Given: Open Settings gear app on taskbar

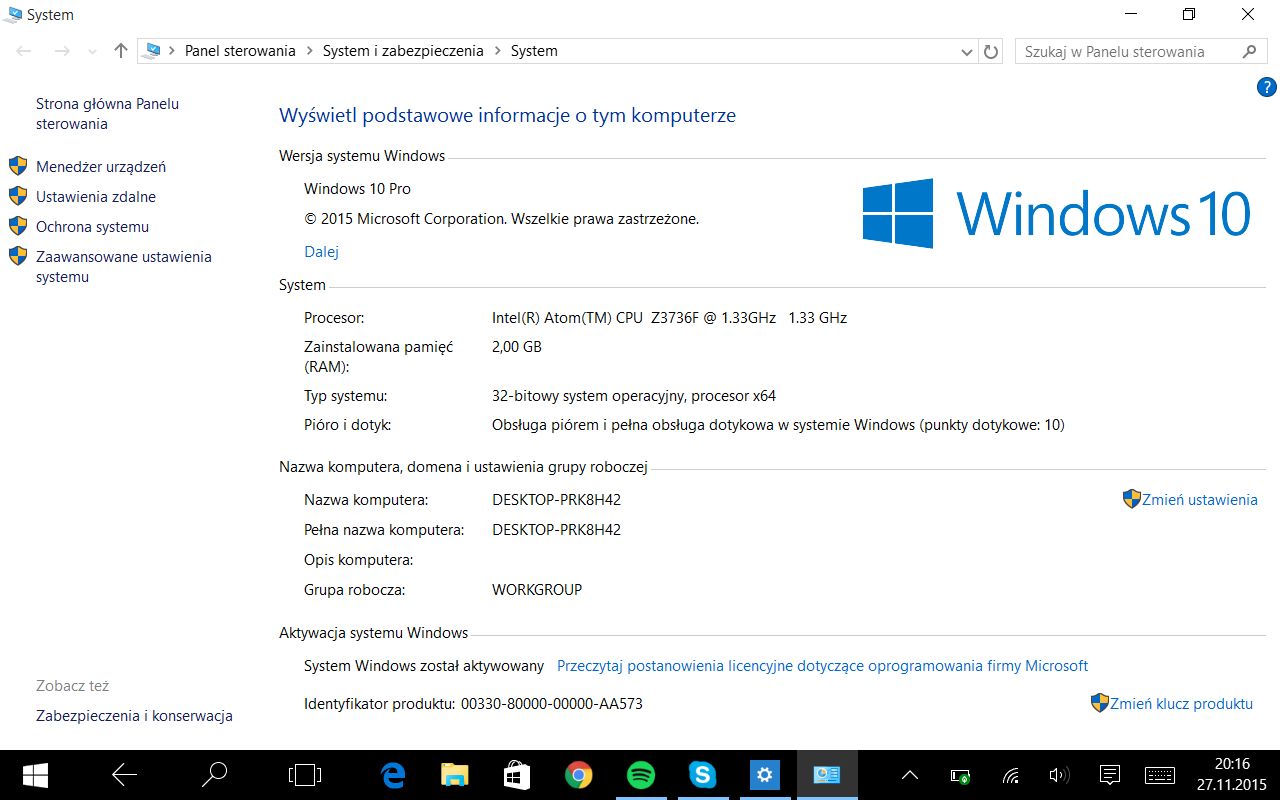Looking at the screenshot, I should tap(764, 775).
